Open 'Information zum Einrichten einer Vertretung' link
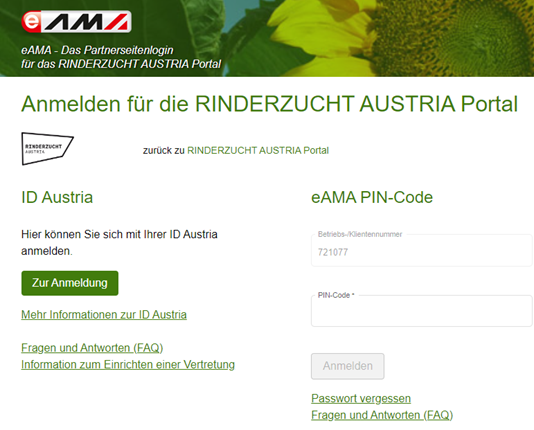Viewport: 534px width, 430px height. (128, 365)
